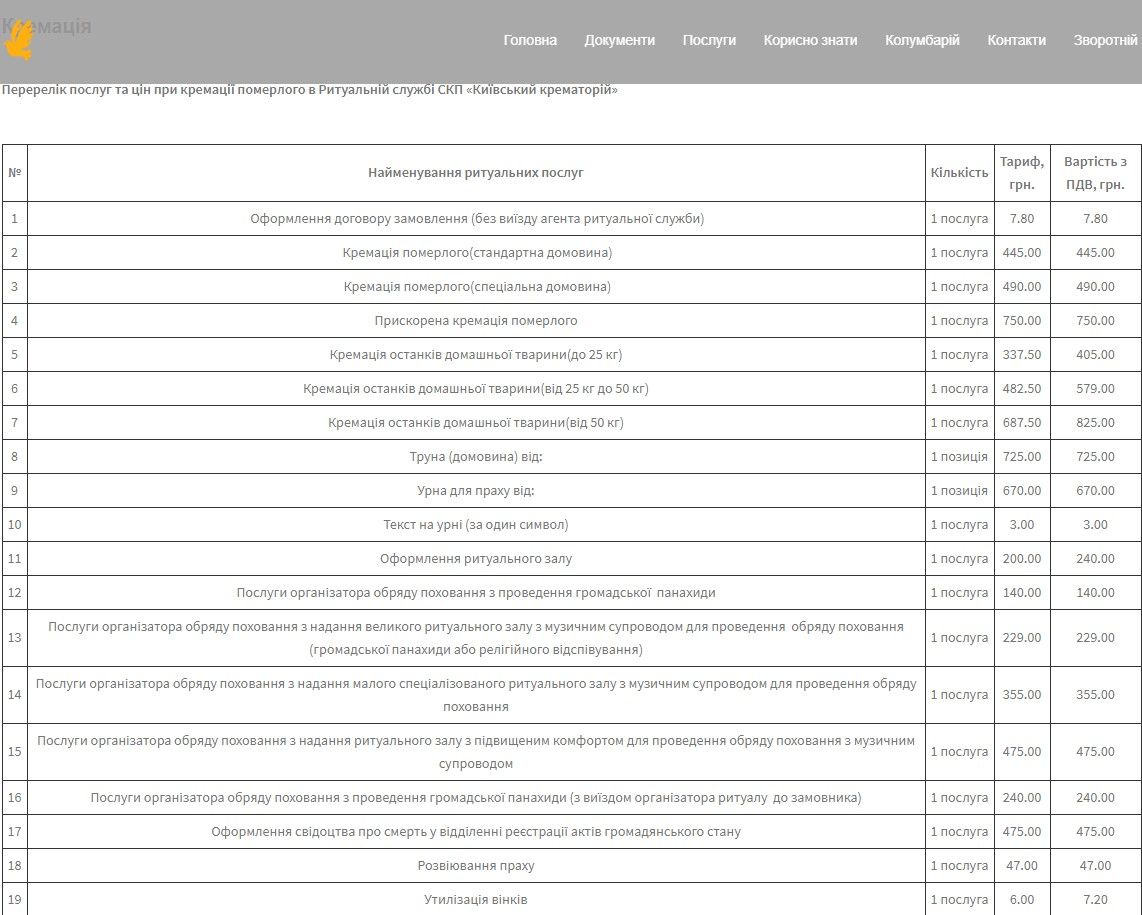Image resolution: width=1142 pixels, height=915 pixels.
Task: Click row number 19 cell
Action: click(x=15, y=900)
